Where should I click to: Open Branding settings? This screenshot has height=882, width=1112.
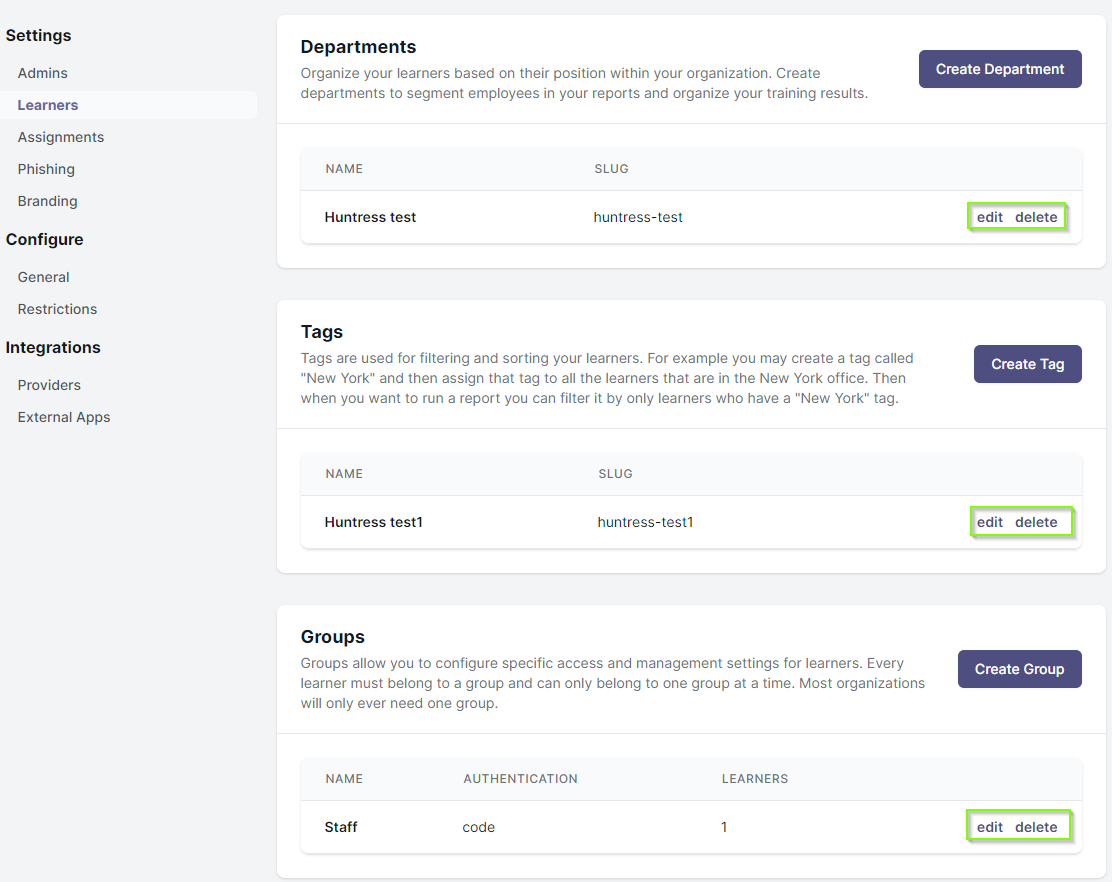tap(48, 201)
